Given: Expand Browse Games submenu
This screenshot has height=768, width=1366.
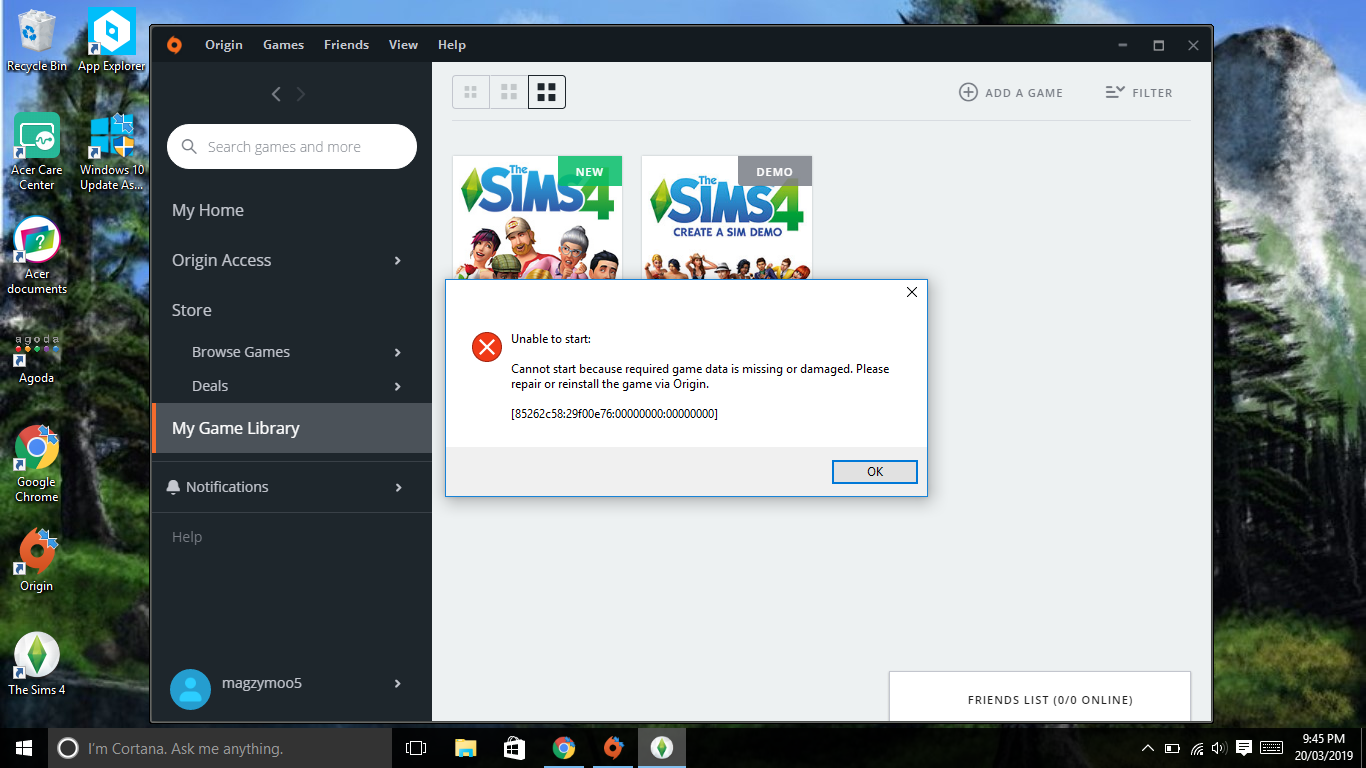Looking at the screenshot, I should [398, 352].
